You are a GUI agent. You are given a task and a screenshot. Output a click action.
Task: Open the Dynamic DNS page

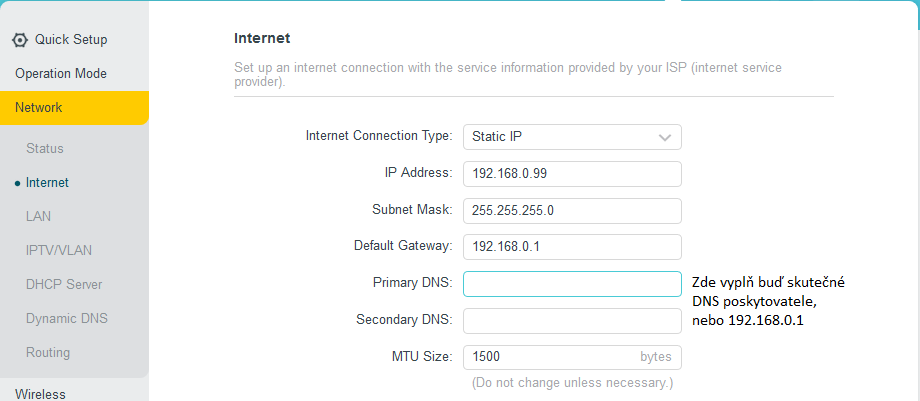(x=67, y=319)
